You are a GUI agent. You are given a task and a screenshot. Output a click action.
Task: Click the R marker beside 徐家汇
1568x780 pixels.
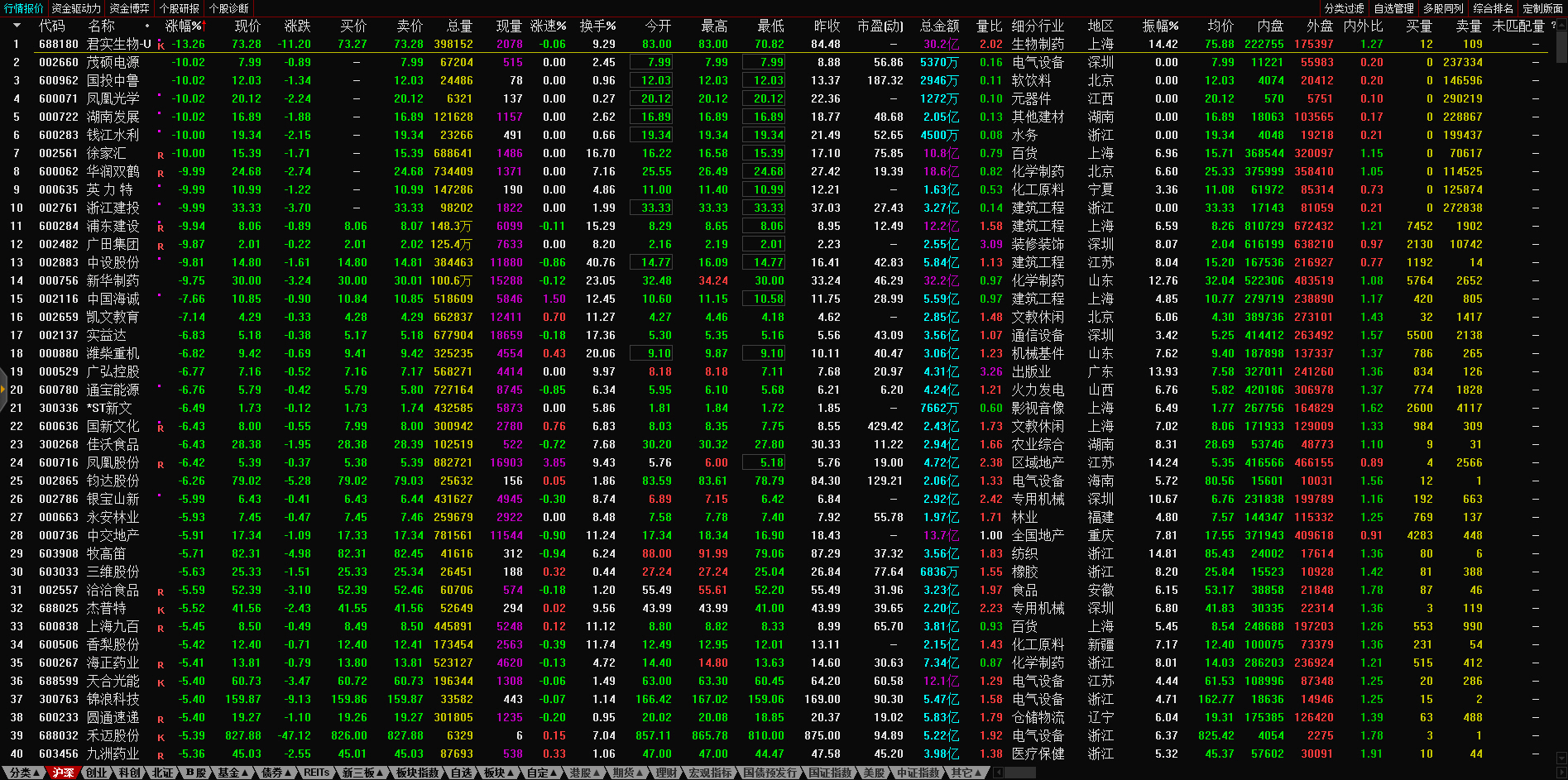coord(161,155)
